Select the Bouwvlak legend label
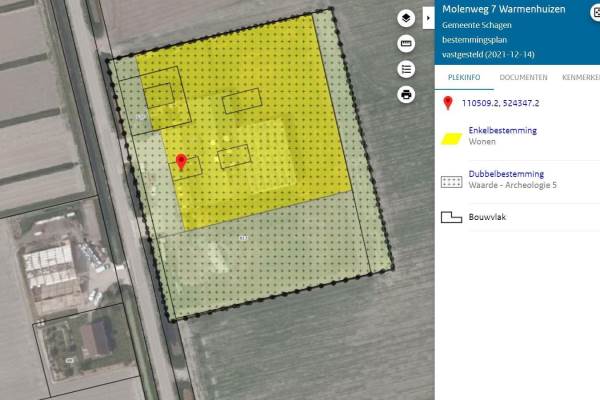The width and height of the screenshot is (600, 400). [x=487, y=216]
